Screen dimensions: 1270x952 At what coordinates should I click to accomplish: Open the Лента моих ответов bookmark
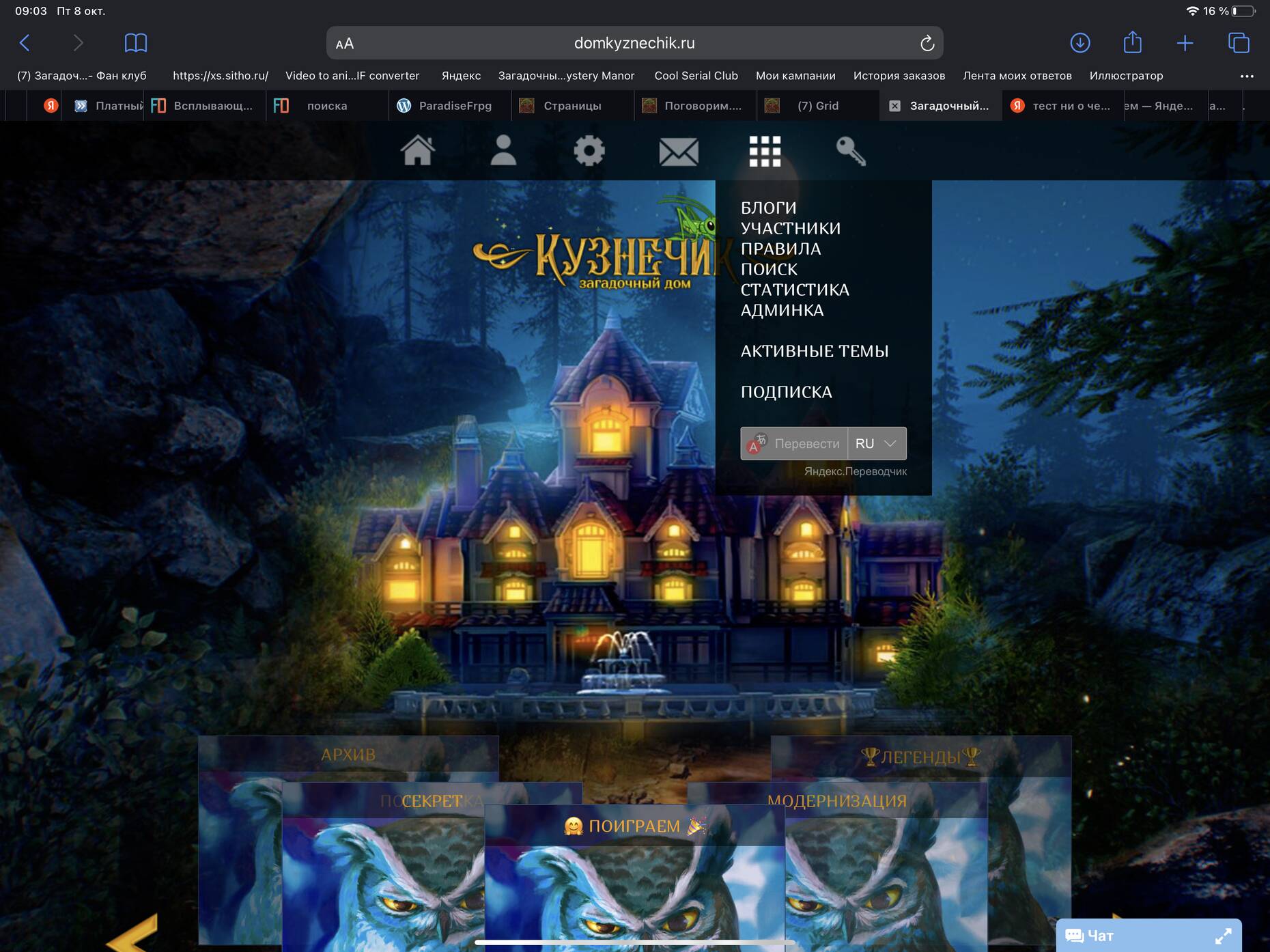pyautogui.click(x=1017, y=76)
